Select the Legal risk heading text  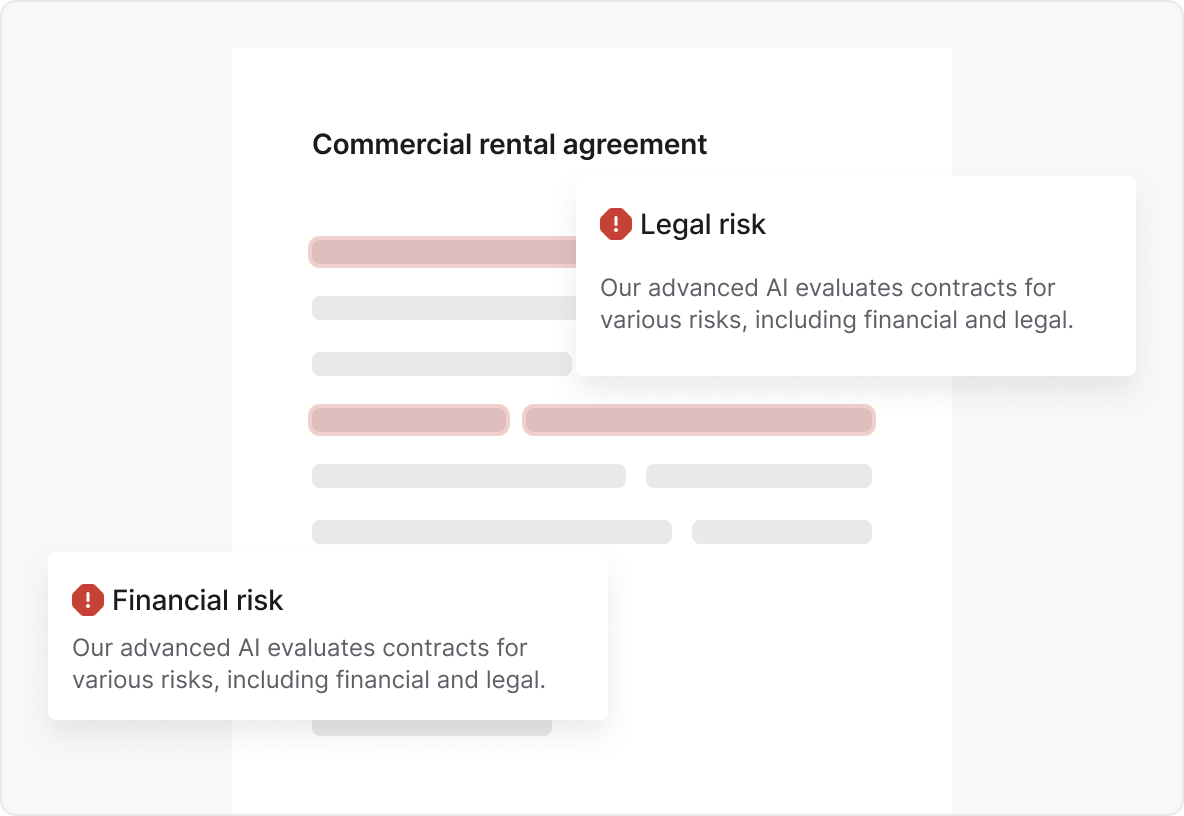click(x=702, y=224)
